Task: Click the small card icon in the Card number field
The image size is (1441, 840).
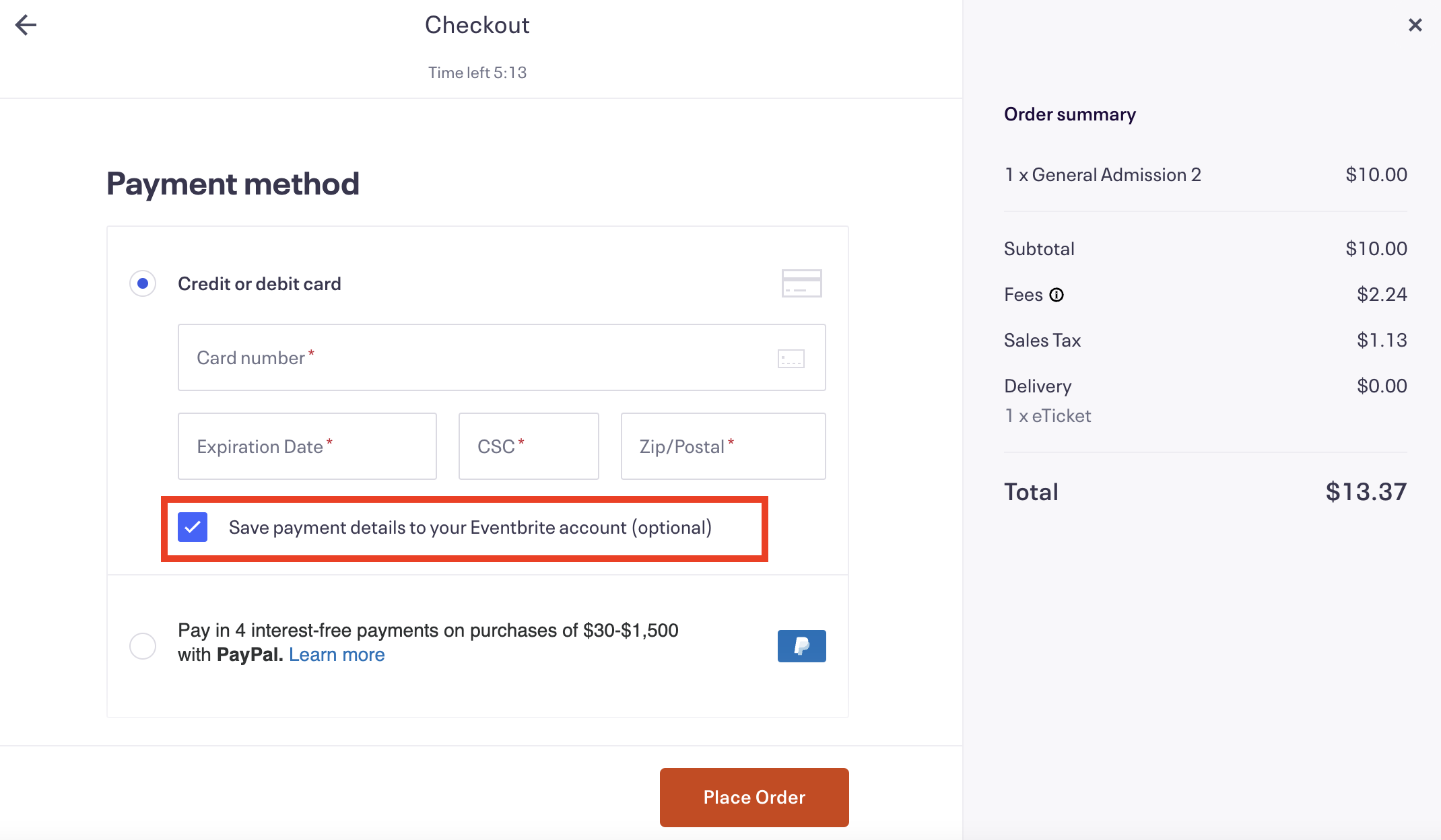Action: tap(791, 358)
